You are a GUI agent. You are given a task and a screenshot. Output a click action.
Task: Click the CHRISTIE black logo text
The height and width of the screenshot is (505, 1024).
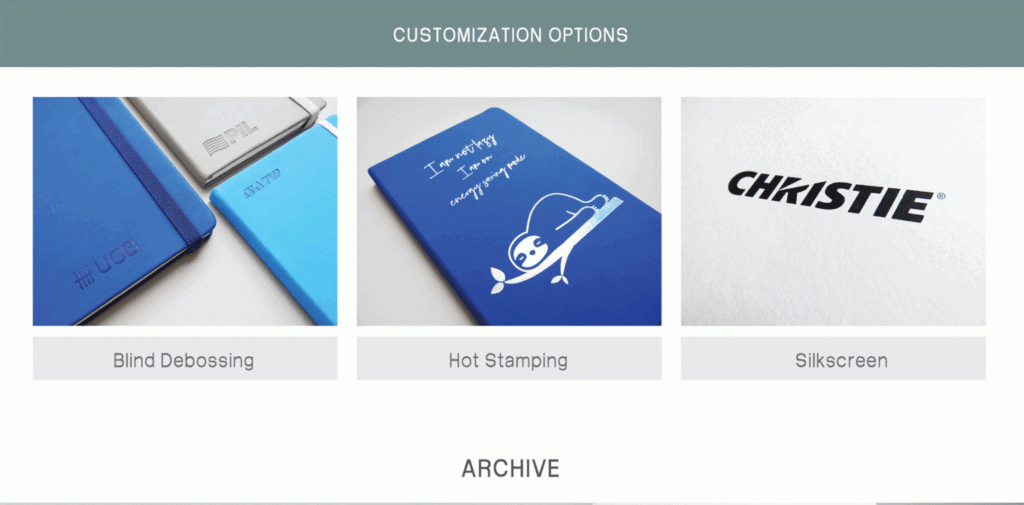(x=830, y=197)
